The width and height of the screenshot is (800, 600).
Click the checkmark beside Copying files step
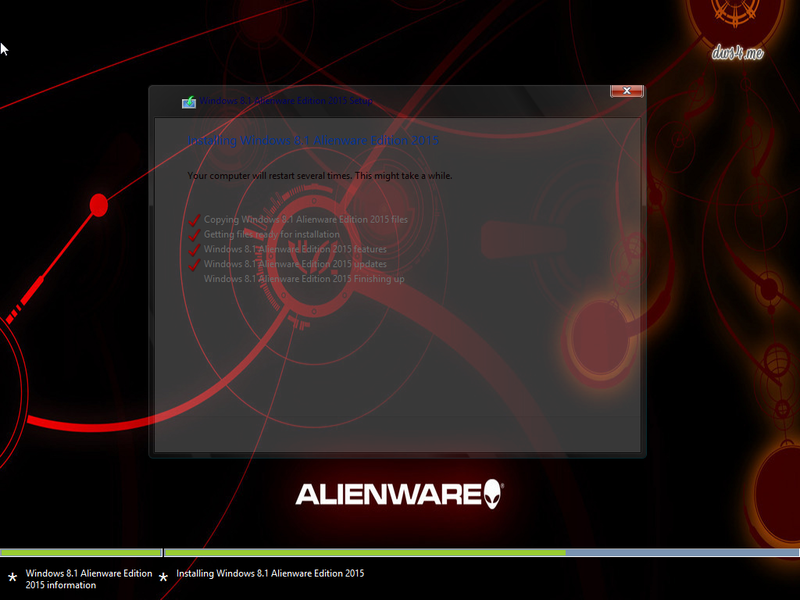point(194,220)
